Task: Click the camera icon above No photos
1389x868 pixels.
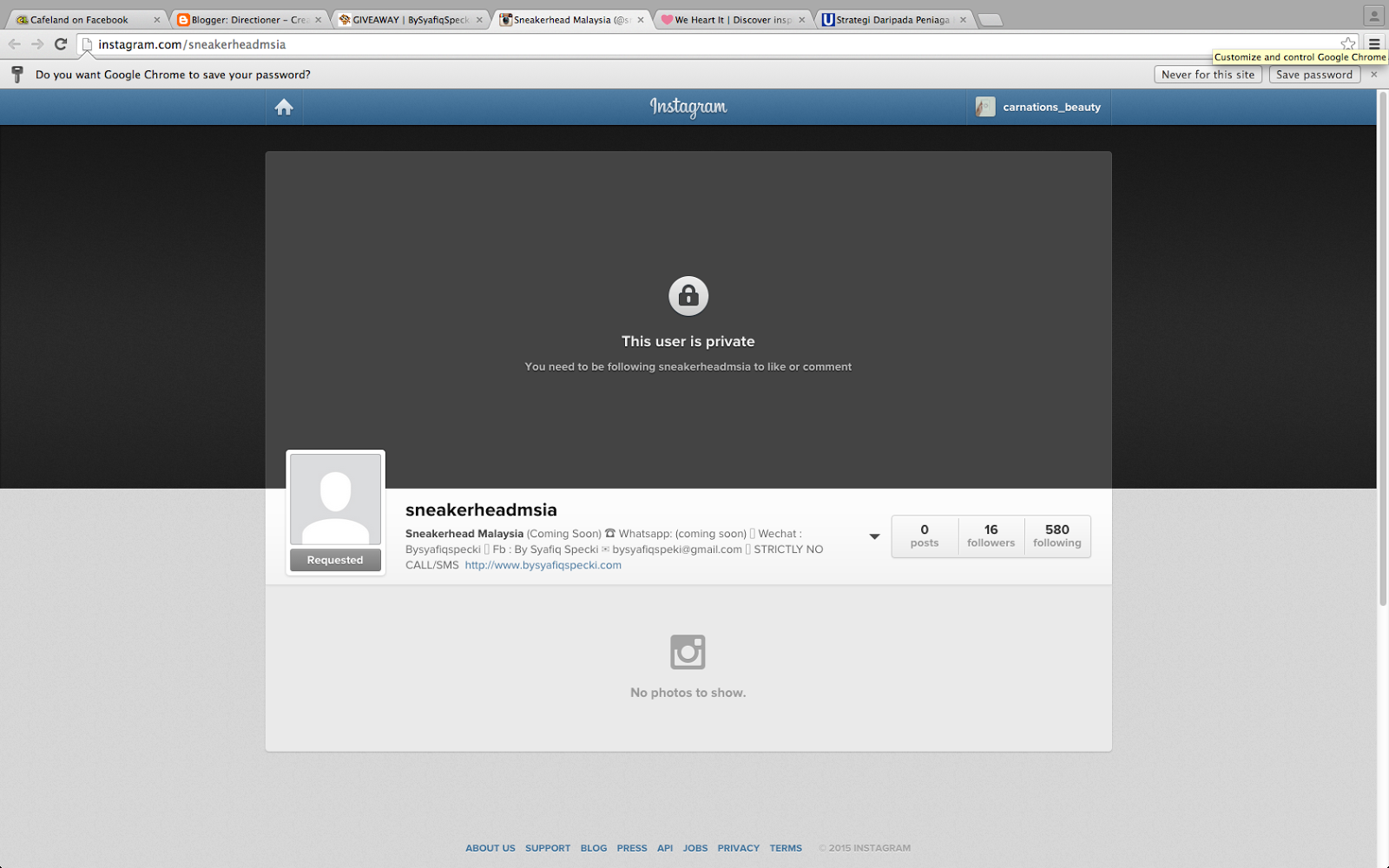Action: tap(688, 652)
